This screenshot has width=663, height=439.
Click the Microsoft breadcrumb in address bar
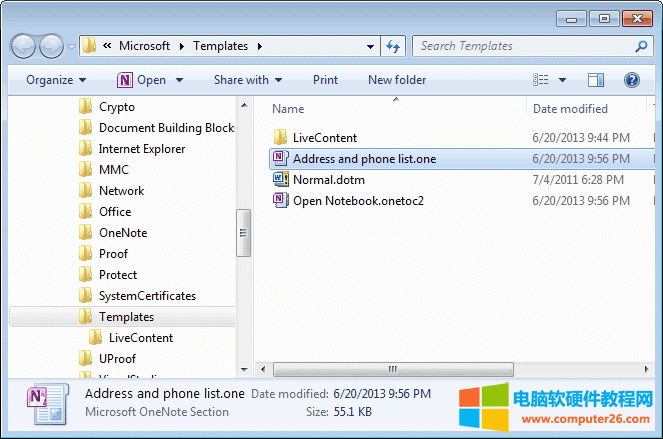[x=144, y=46]
